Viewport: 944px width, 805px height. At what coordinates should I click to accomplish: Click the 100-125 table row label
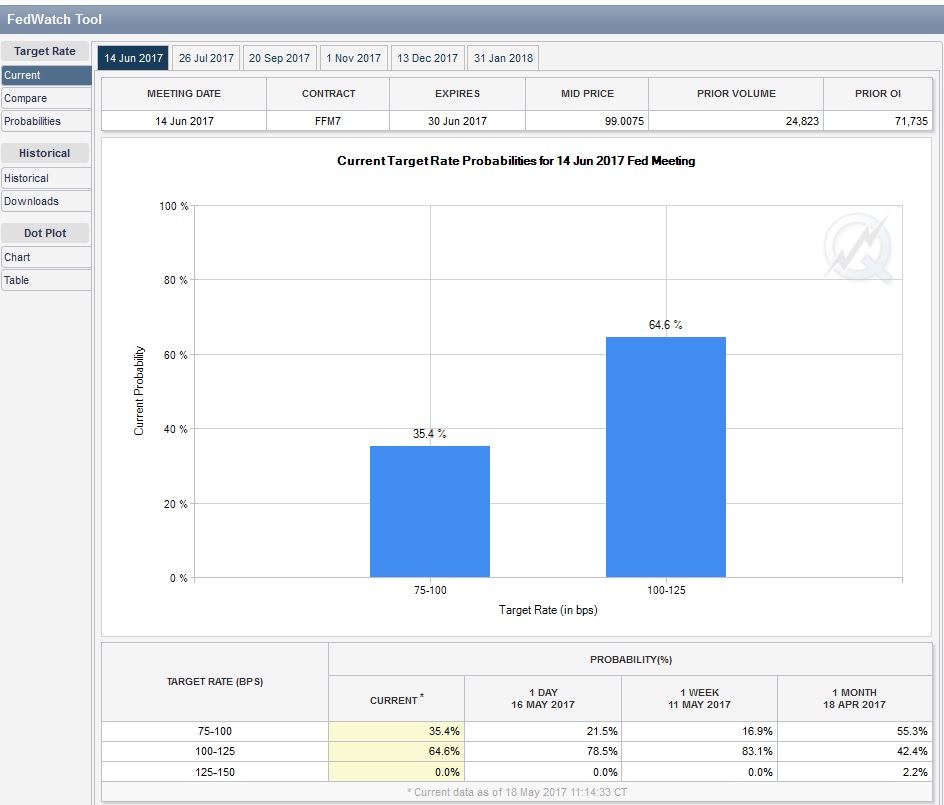pos(215,751)
